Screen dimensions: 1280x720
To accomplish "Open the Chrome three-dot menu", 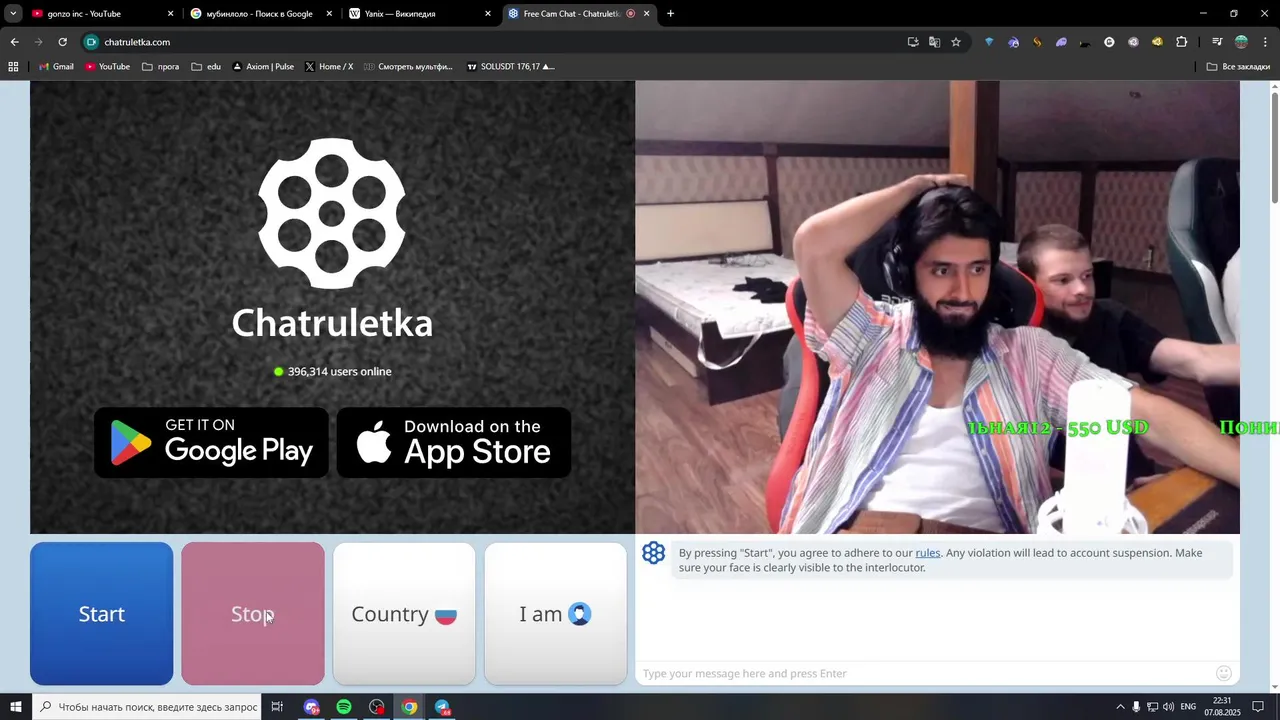I will 1265,42.
